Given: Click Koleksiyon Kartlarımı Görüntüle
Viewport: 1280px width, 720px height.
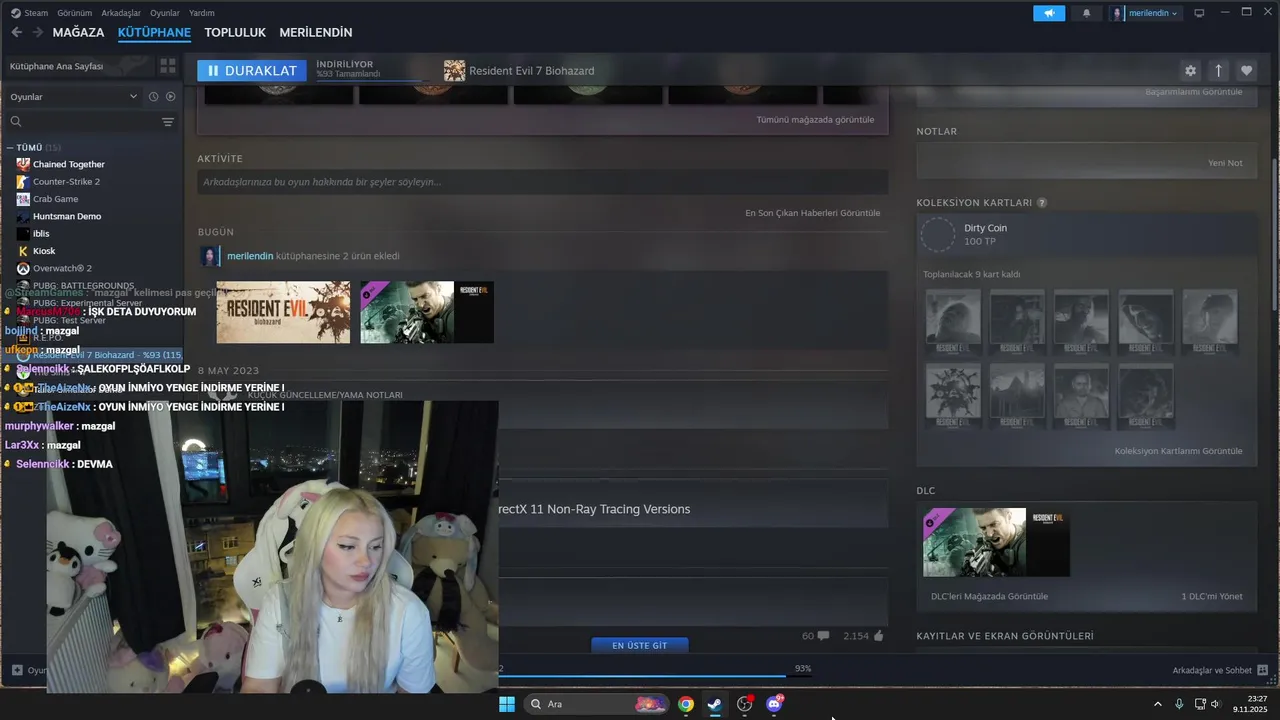Looking at the screenshot, I should tap(1178, 451).
